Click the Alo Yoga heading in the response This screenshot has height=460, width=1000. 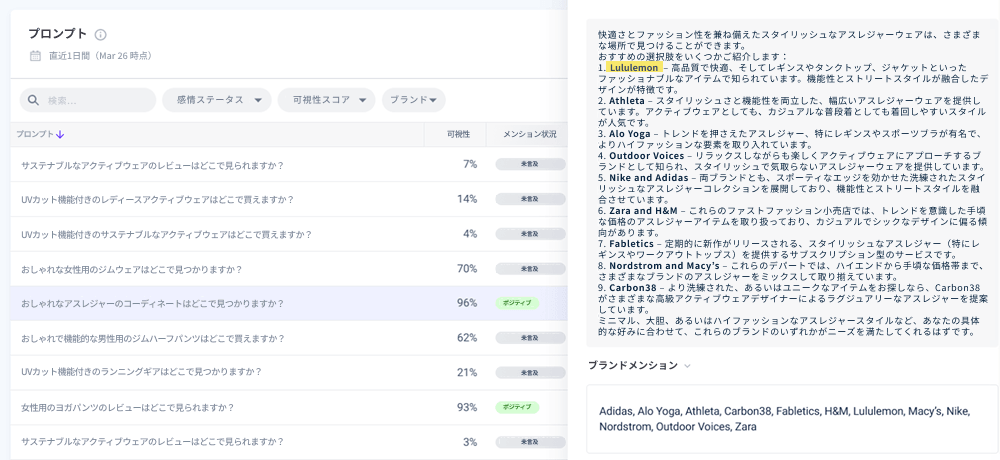[x=629, y=135]
